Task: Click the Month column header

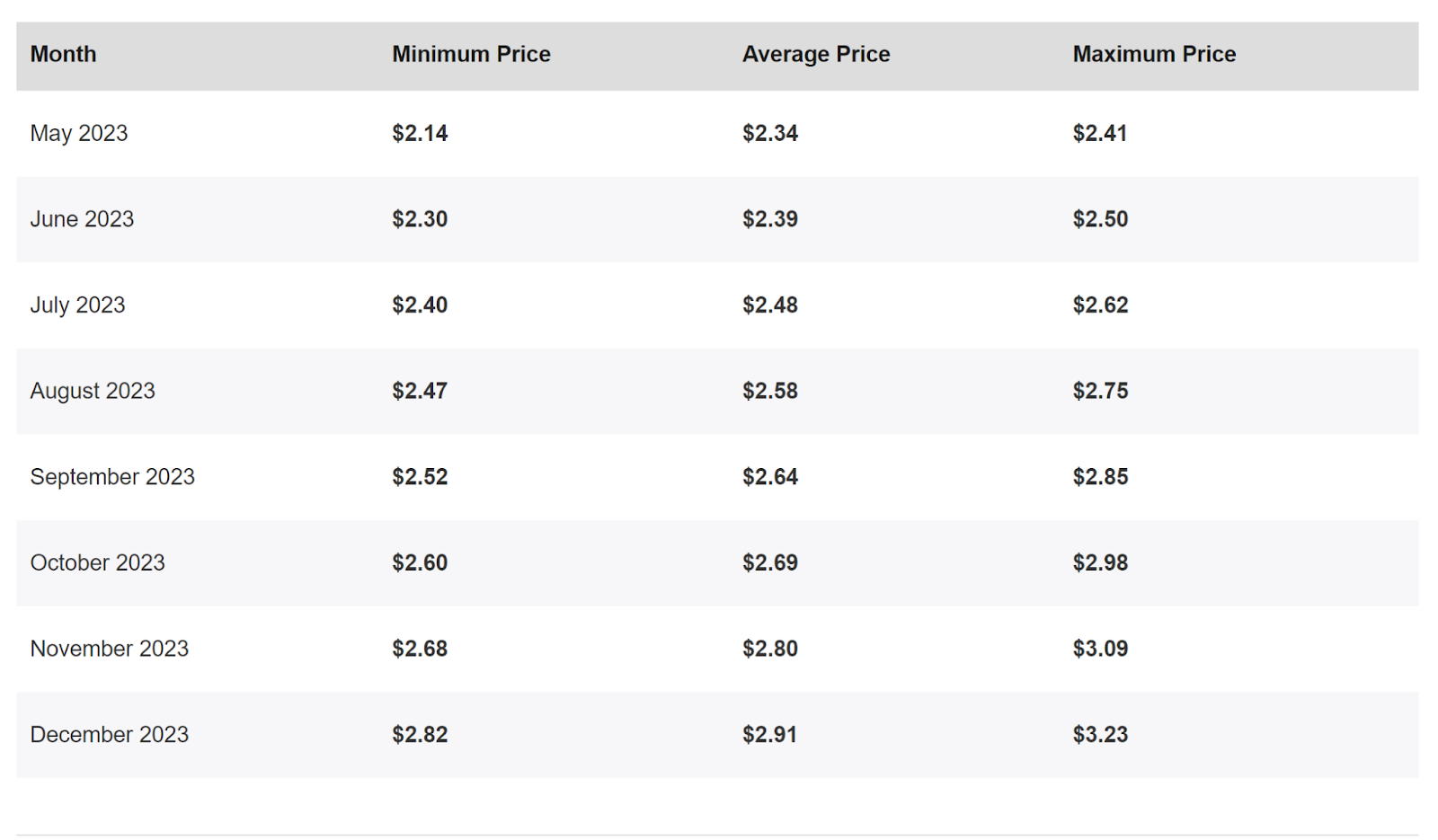Action: tap(63, 54)
